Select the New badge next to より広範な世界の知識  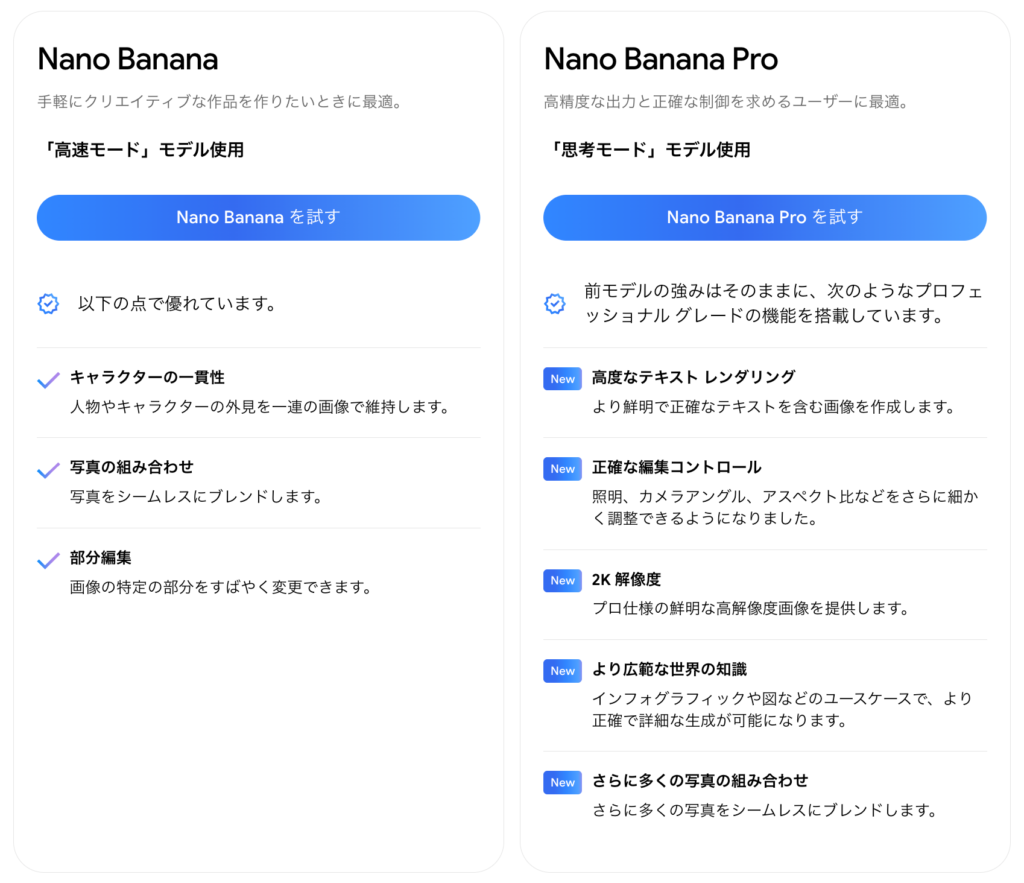[562, 671]
